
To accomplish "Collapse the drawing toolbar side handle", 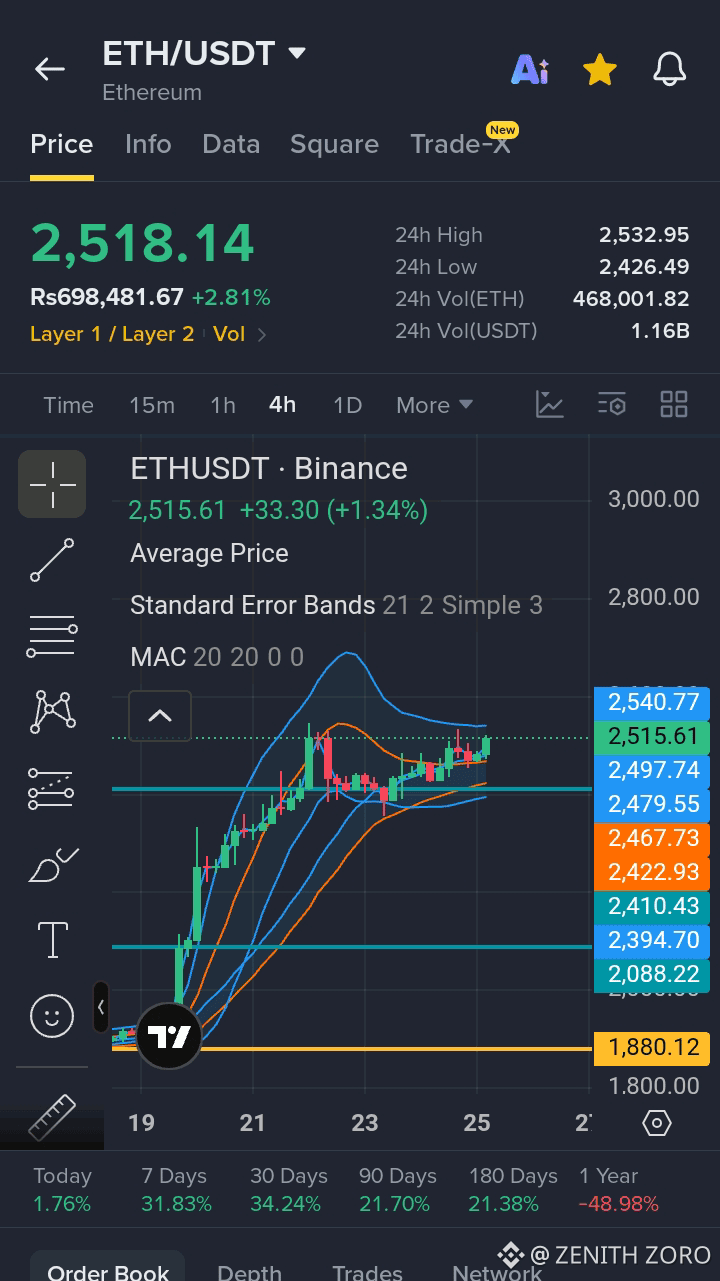I will coord(101,1007).
